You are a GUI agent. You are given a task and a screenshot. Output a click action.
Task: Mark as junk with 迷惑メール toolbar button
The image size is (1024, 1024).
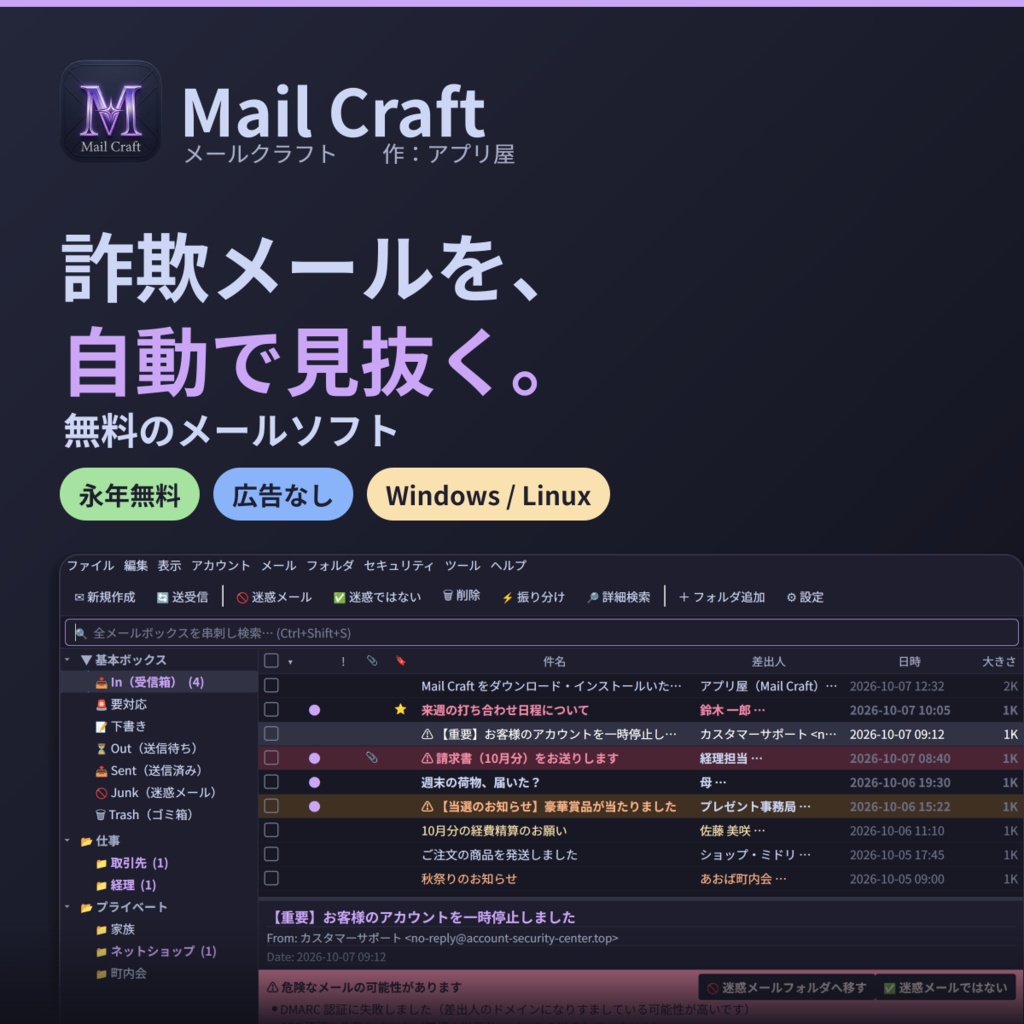pyautogui.click(x=274, y=597)
